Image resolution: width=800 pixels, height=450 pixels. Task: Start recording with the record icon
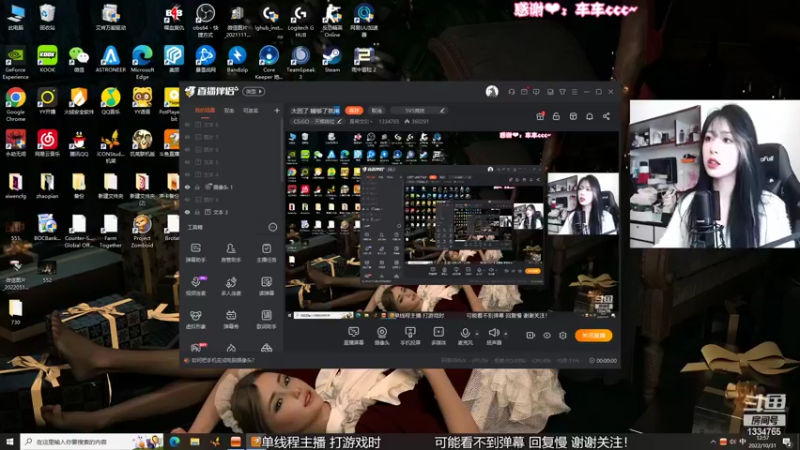531,335
